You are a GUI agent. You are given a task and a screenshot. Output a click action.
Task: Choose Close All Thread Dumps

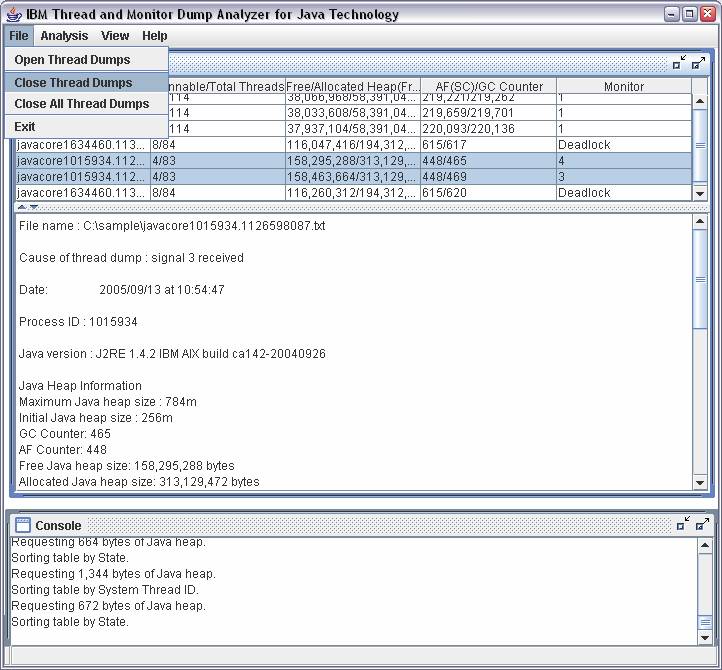tap(81, 104)
